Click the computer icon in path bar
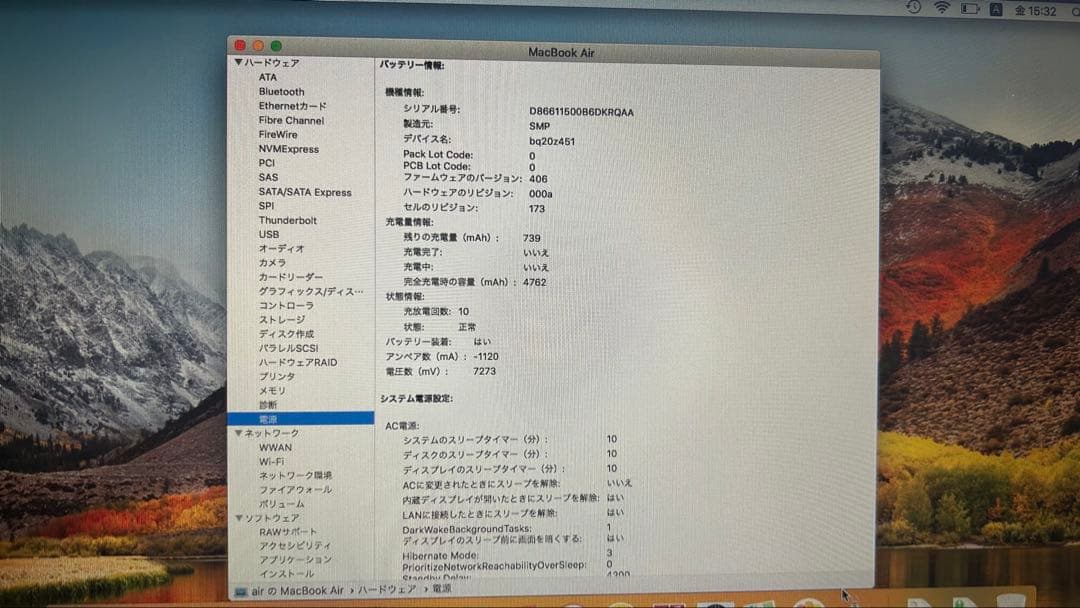The image size is (1080, 608). coord(240,591)
